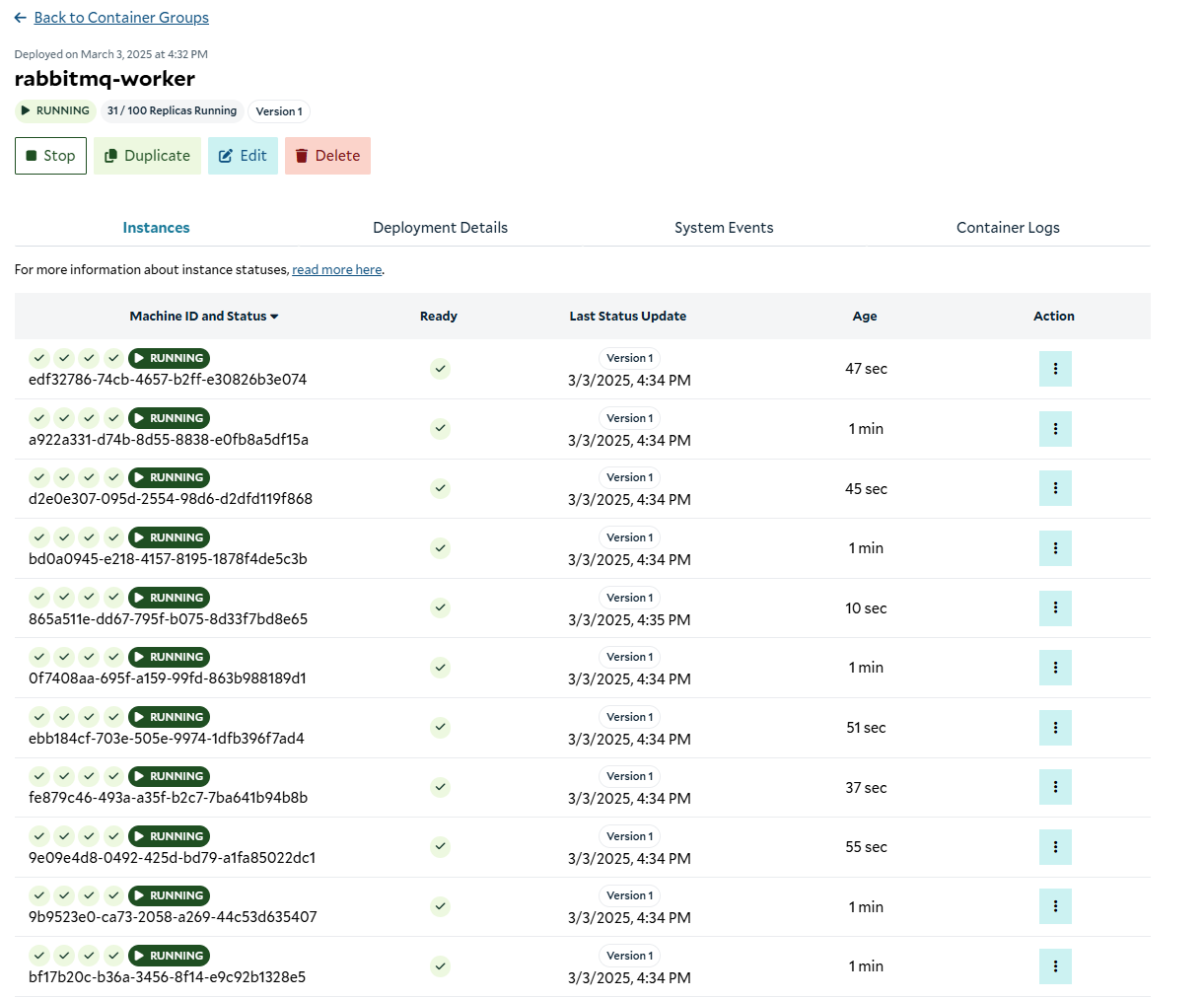Click the 3/3/2025, 4:35 PM timestamp
1204x999 pixels.
629,620
